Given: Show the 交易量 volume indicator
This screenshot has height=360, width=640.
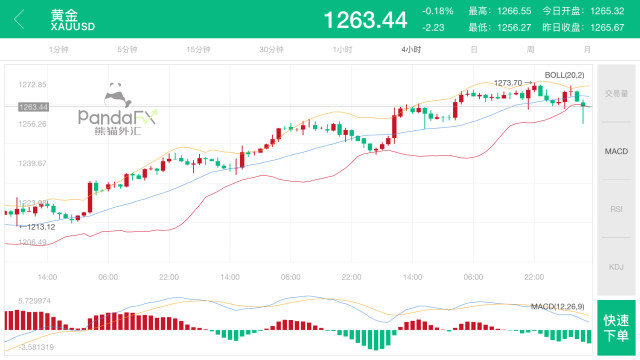Looking at the screenshot, I should 616,93.
